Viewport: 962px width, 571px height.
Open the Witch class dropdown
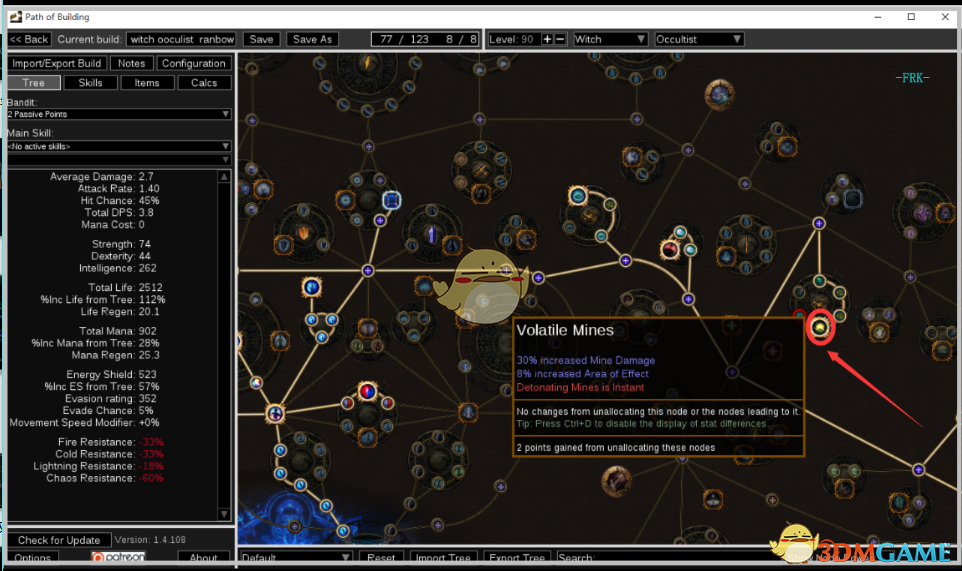(610, 39)
